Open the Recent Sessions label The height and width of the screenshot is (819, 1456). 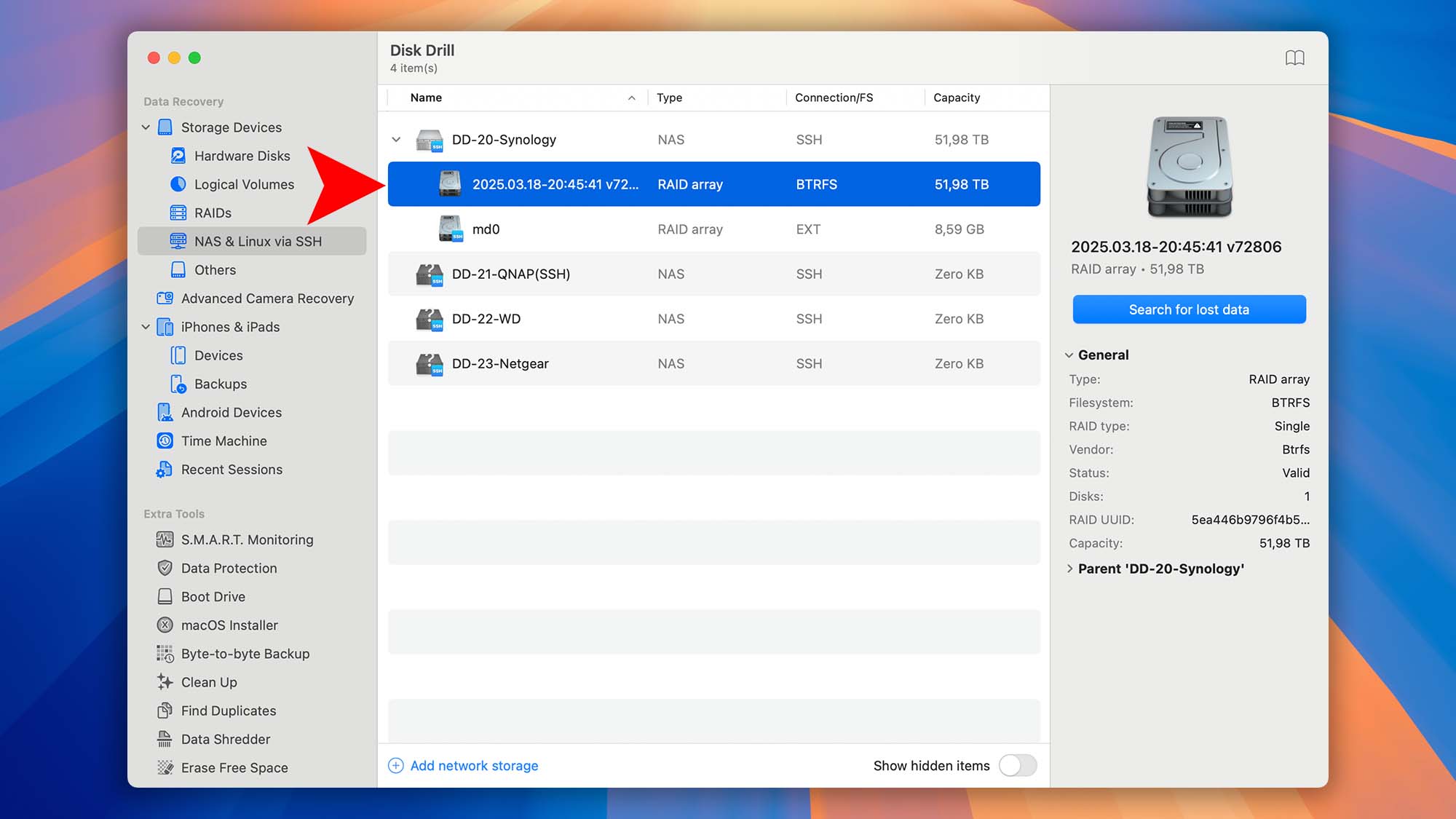pyautogui.click(x=232, y=470)
